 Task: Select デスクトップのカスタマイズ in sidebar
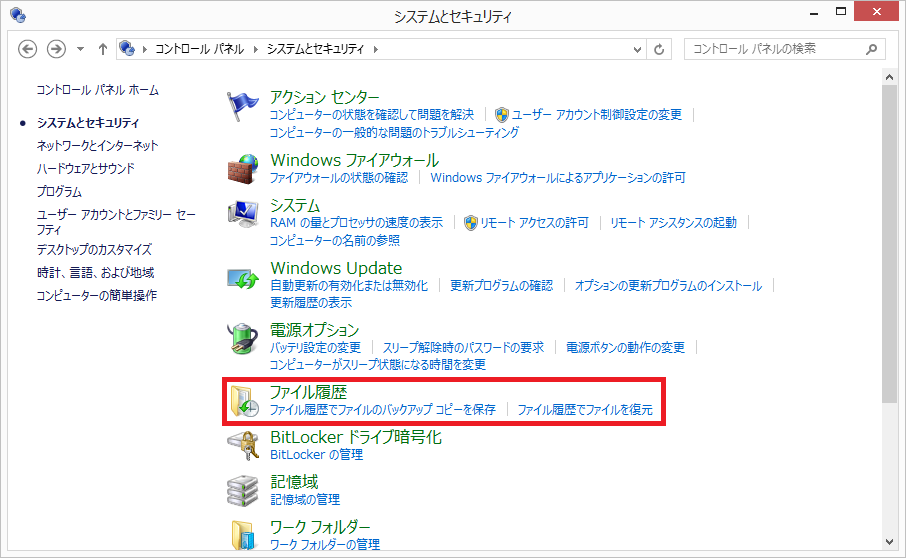94,250
